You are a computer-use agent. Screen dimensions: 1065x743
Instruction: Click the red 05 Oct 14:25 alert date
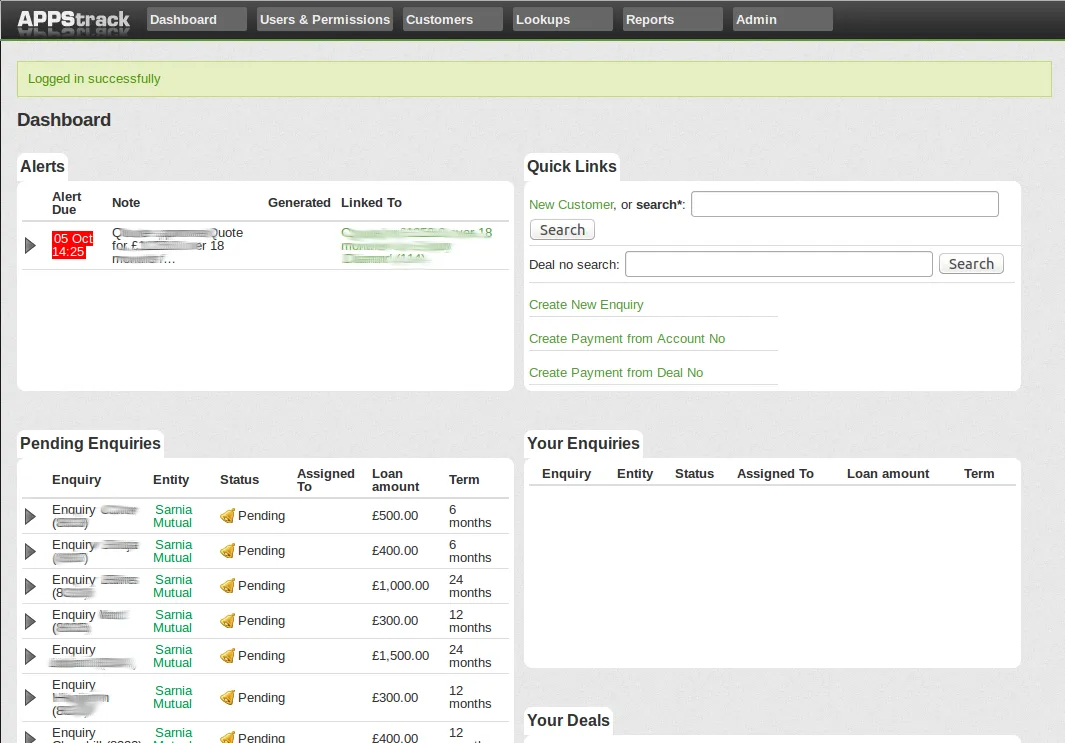(72, 245)
